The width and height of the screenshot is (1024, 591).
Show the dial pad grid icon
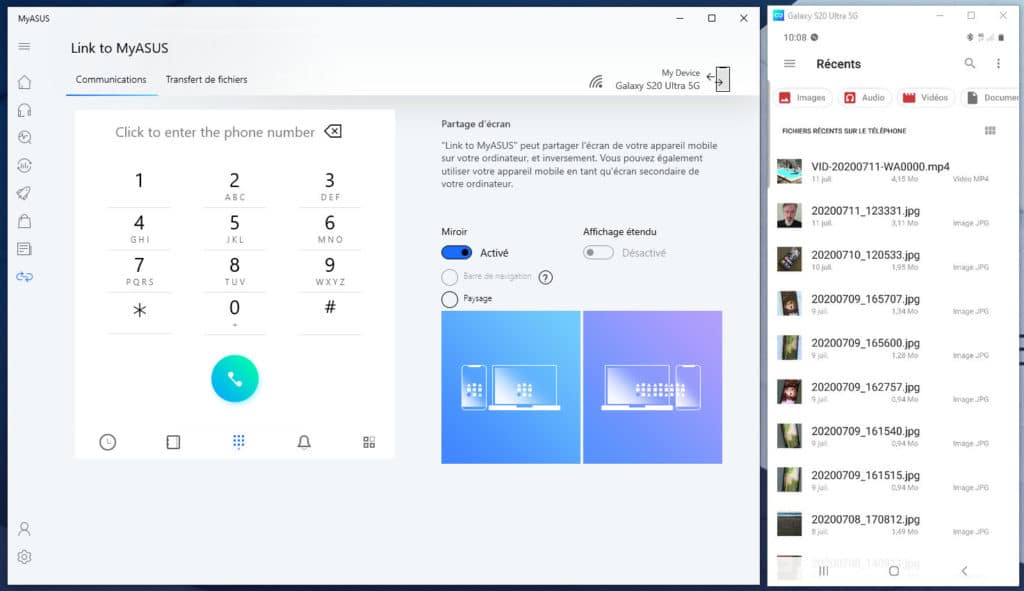(x=238, y=442)
